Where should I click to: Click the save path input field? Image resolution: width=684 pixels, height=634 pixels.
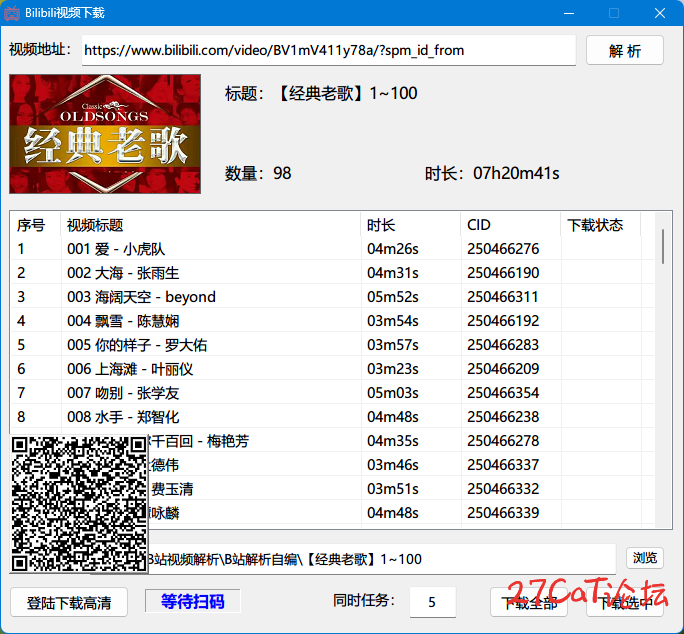[x=382, y=559]
